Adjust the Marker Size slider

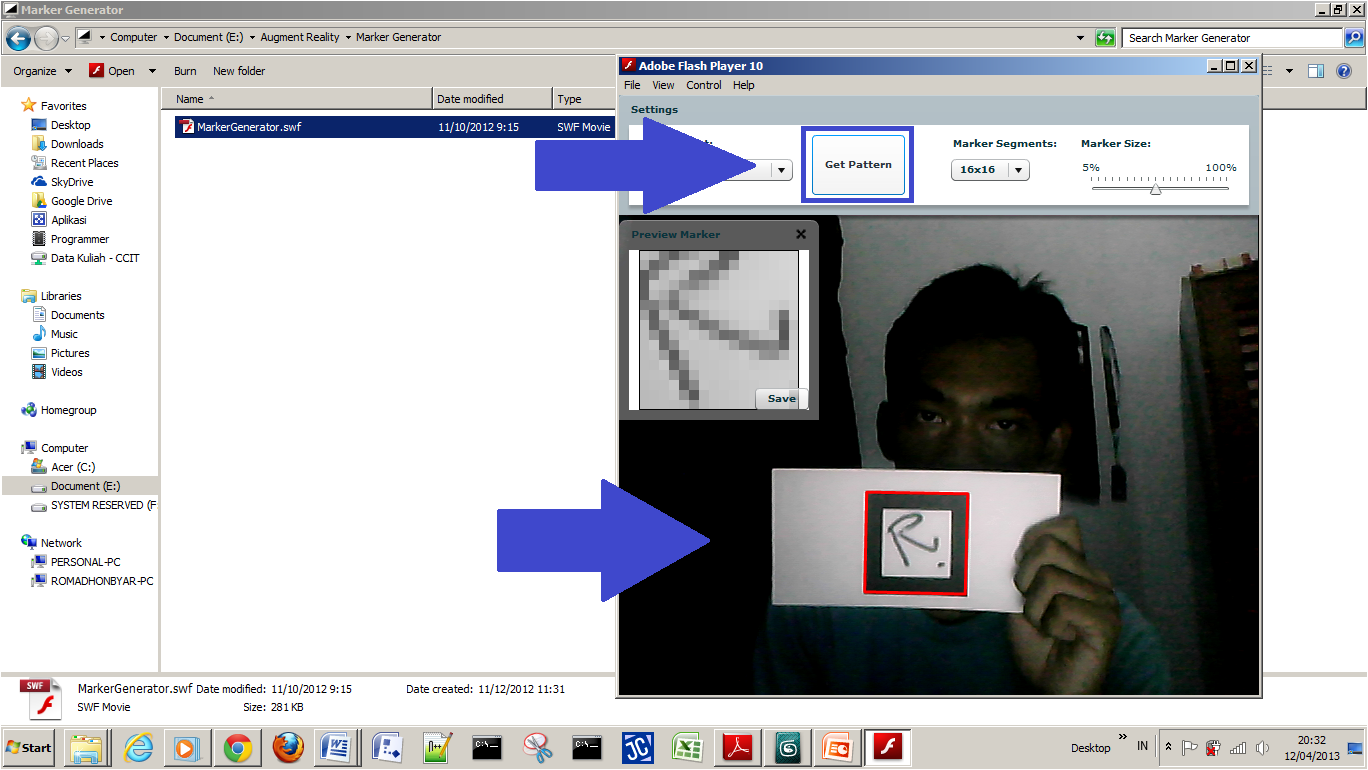(x=1157, y=187)
